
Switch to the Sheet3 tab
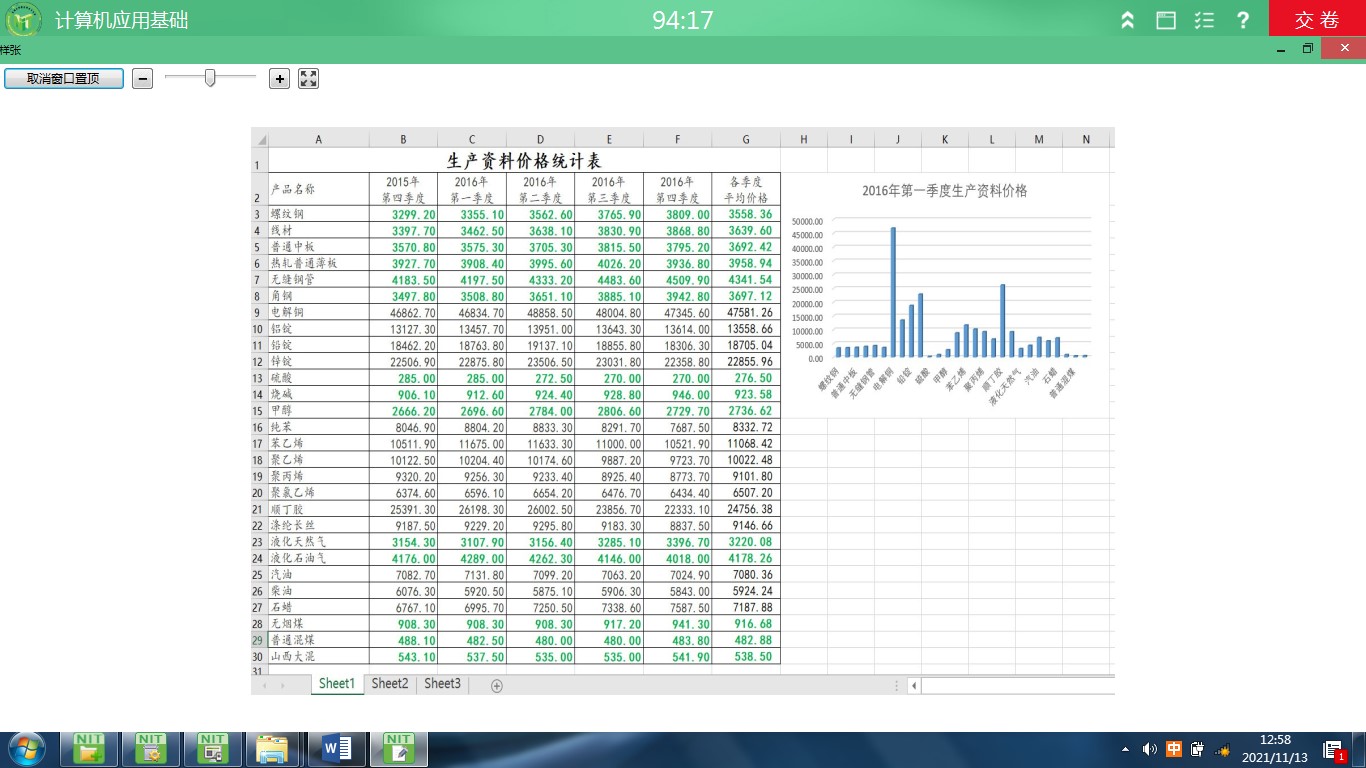[x=442, y=684]
